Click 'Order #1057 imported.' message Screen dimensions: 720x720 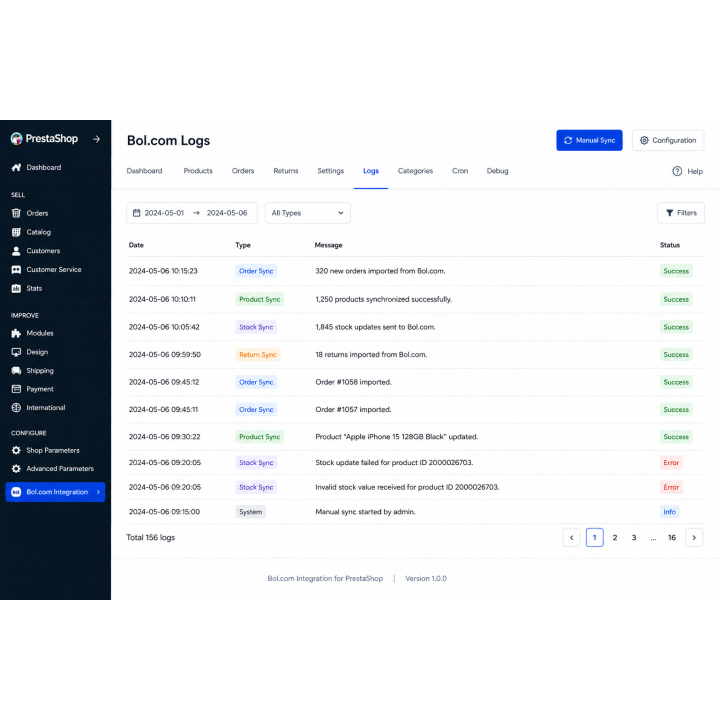353,410
